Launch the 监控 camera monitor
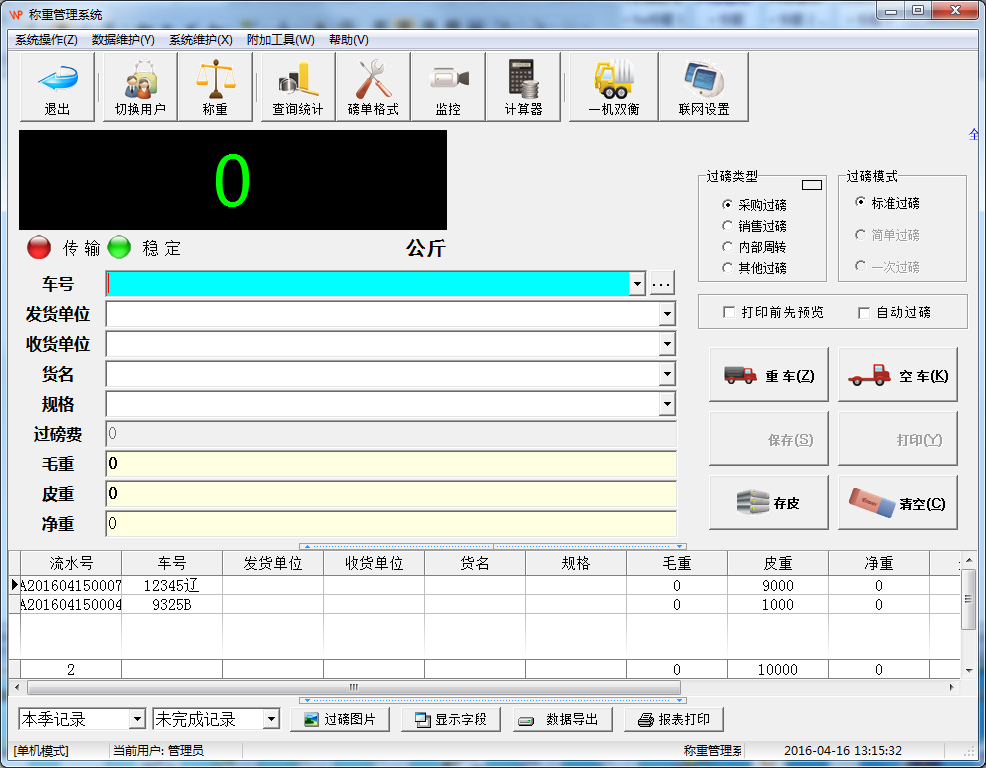The image size is (986, 768). tap(448, 87)
